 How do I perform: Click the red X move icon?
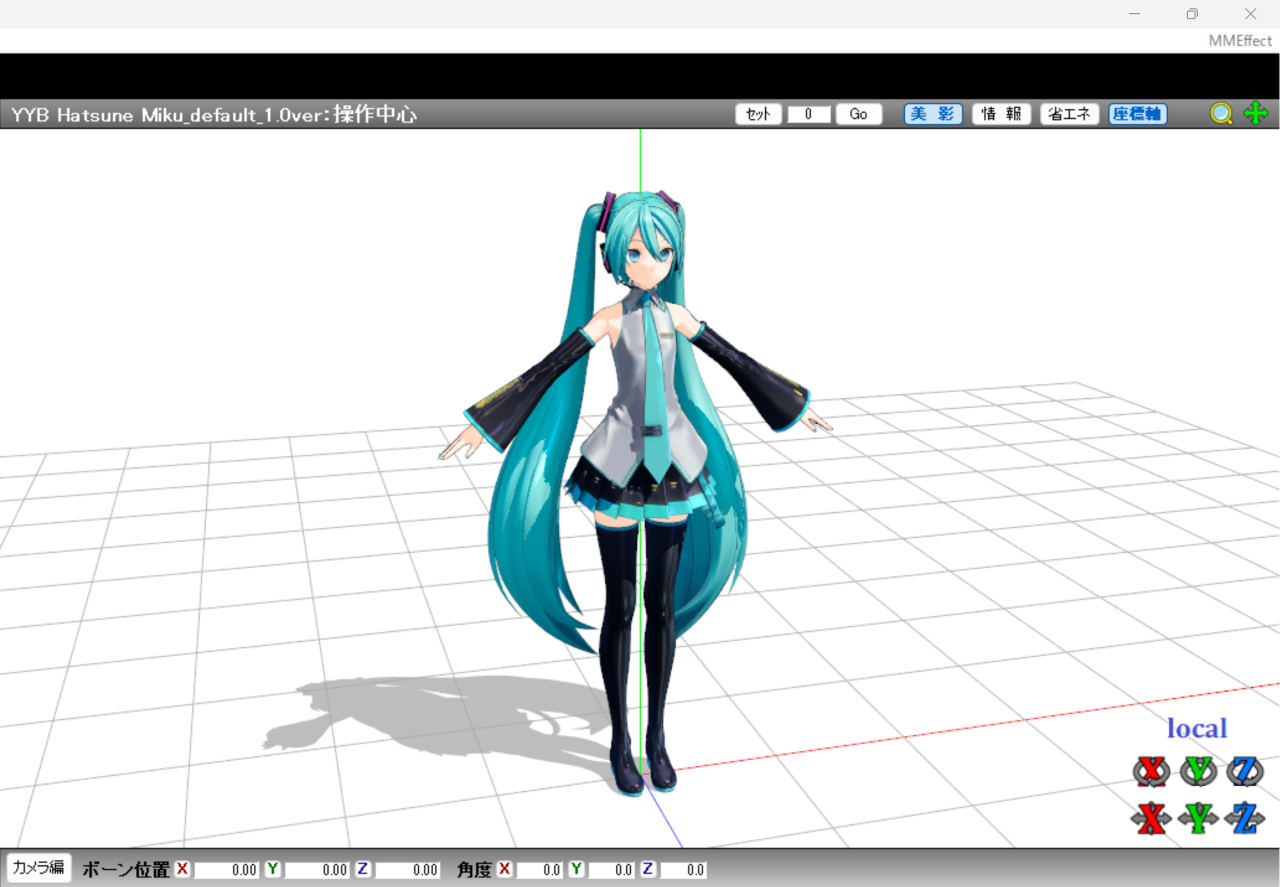click(1152, 819)
